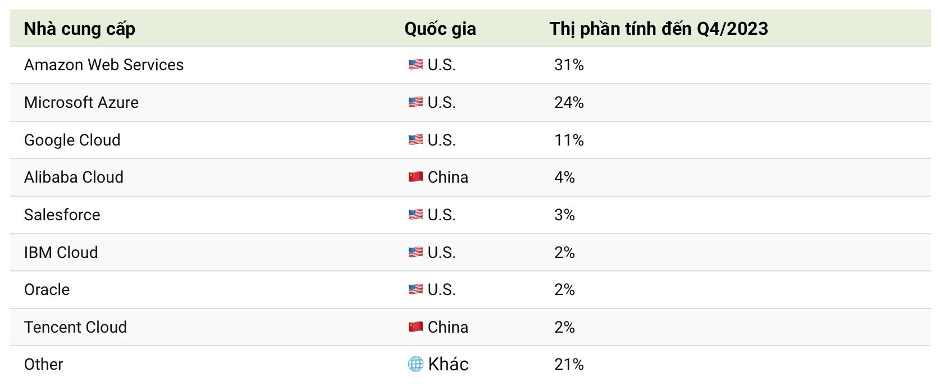The image size is (941, 391).
Task: Click the U.S. flag in IBM Cloud row
Action: coord(415,252)
